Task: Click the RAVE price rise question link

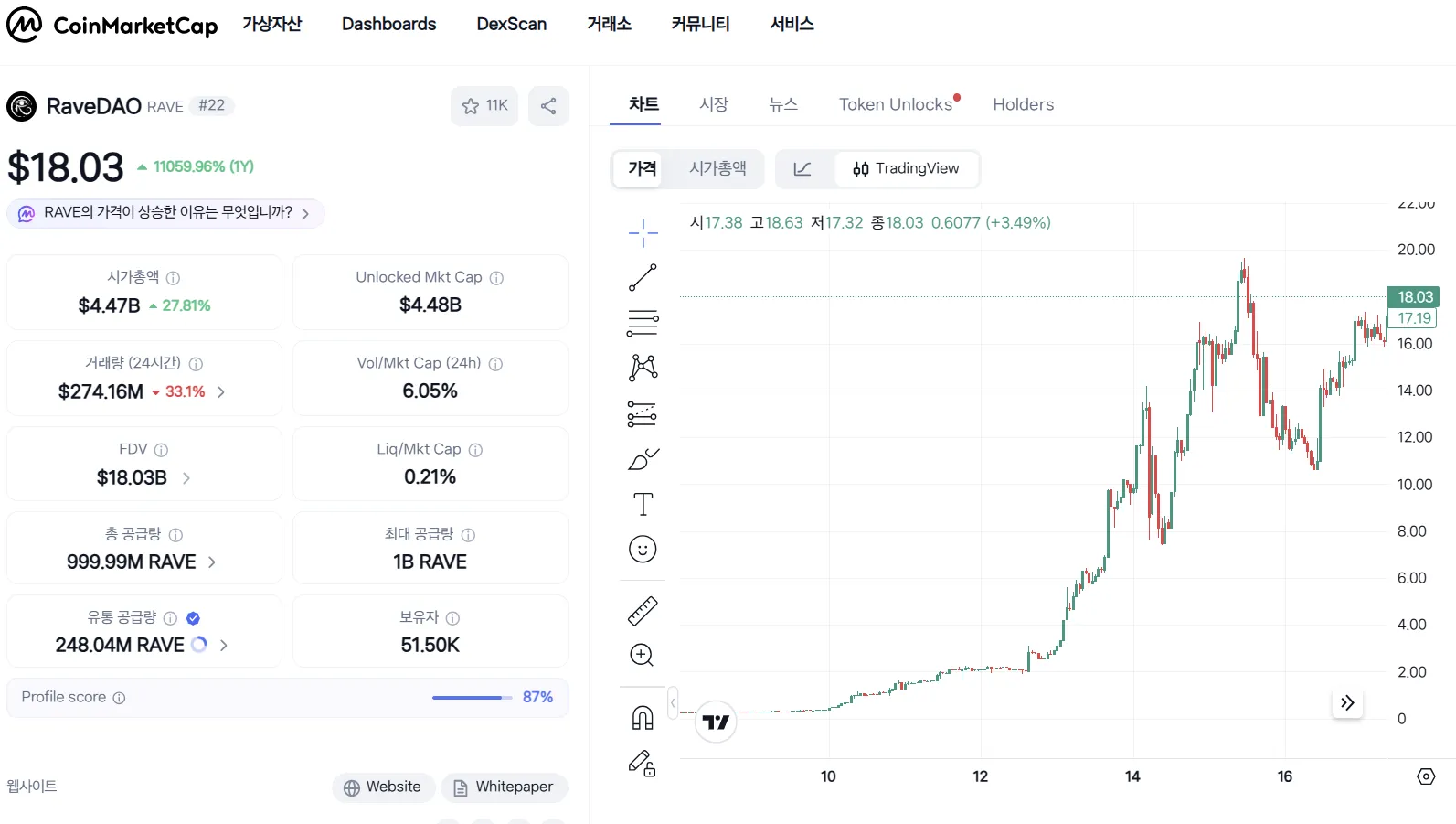Action: (x=166, y=213)
